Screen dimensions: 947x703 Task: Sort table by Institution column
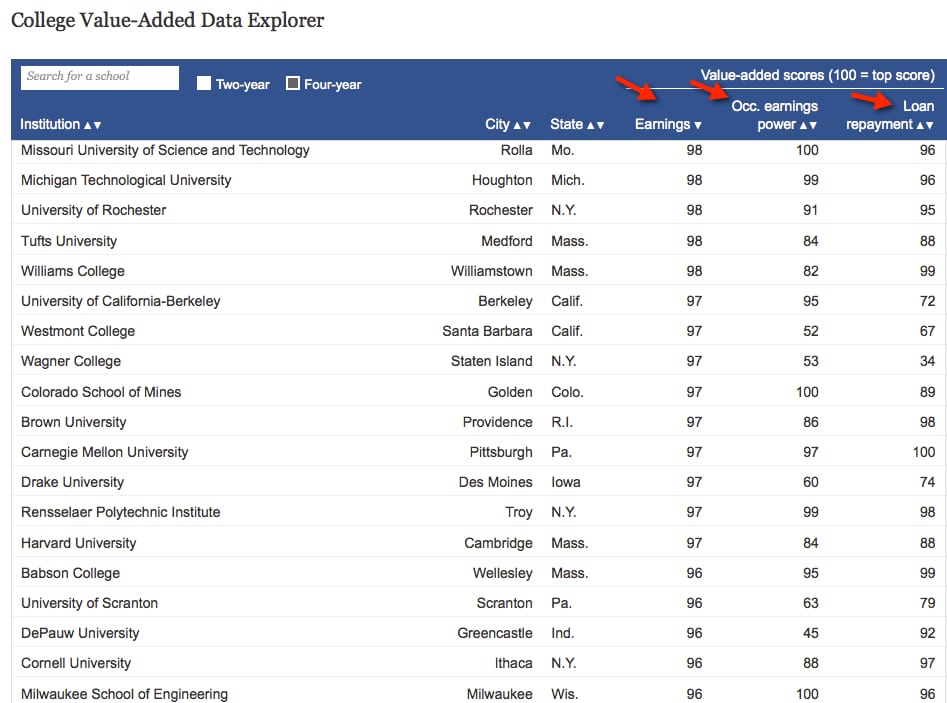coord(60,124)
